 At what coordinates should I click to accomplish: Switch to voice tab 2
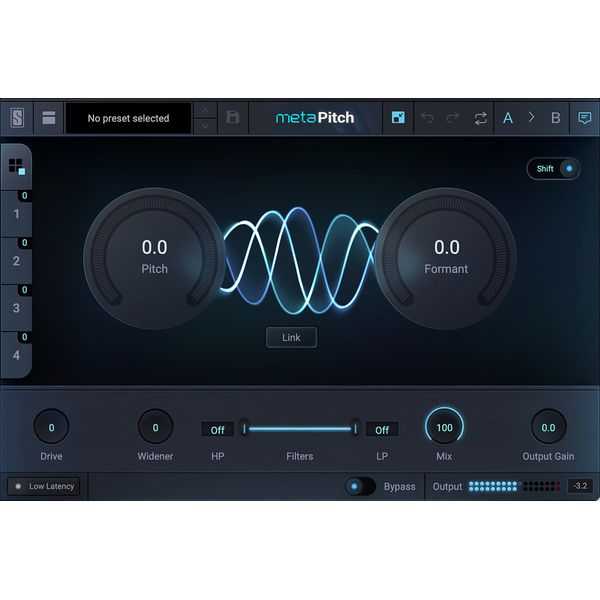click(x=16, y=261)
